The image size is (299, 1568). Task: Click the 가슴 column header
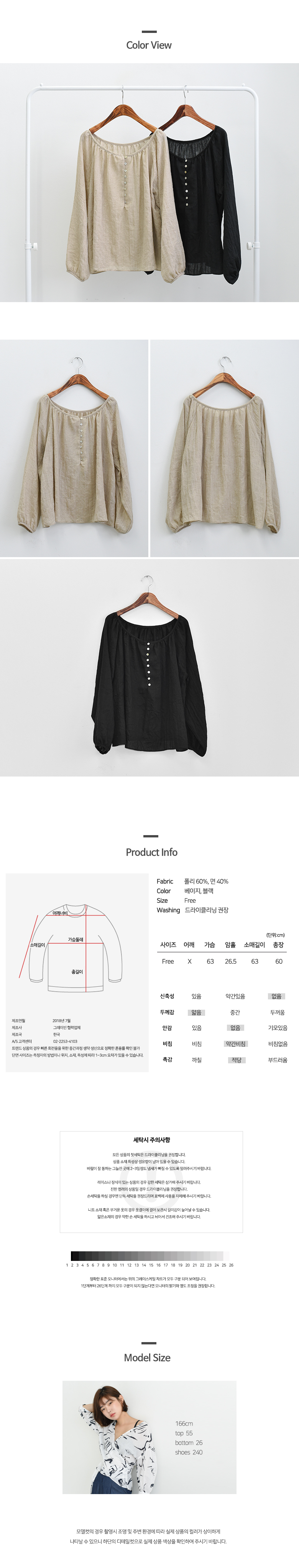[209, 945]
